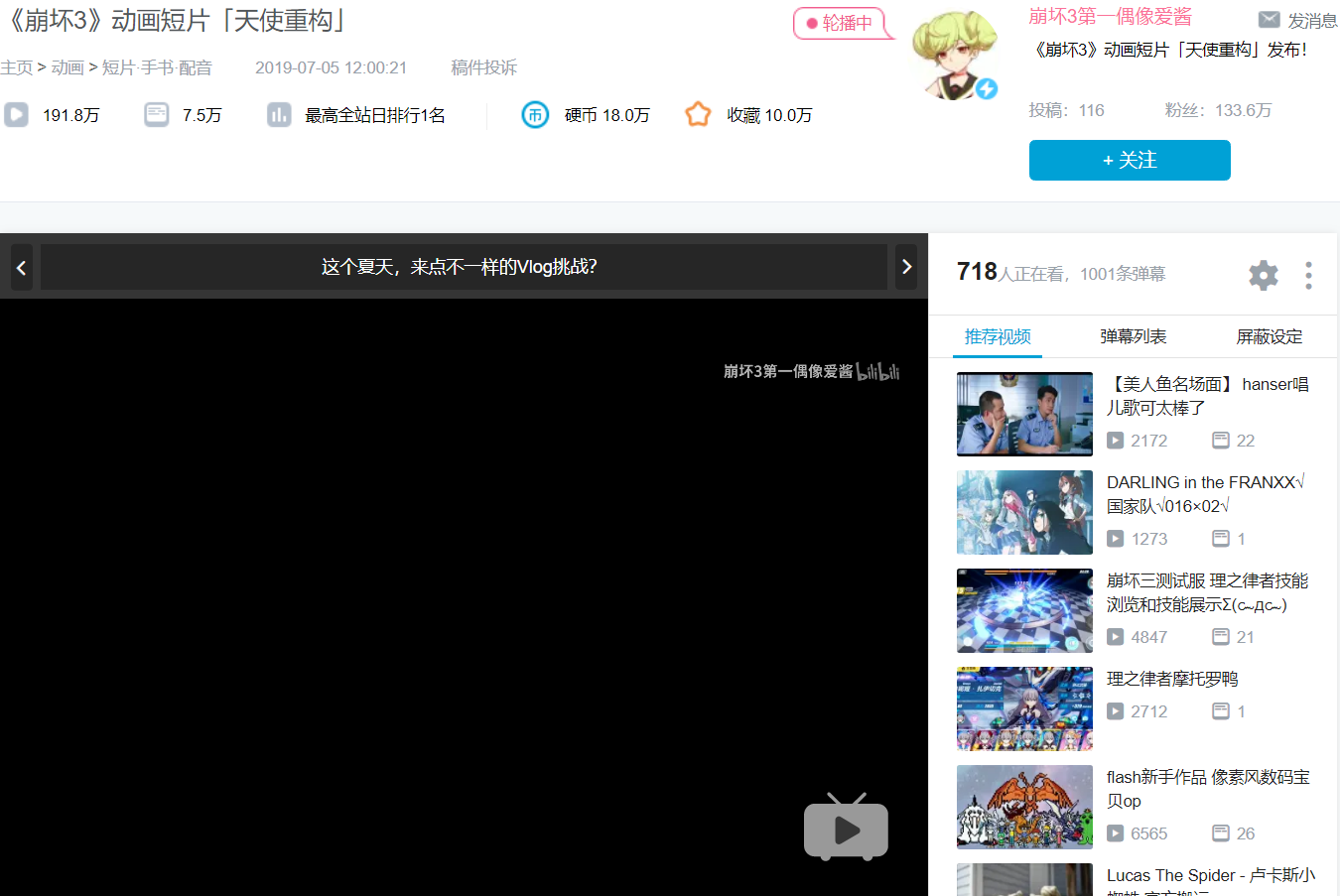Click the danmaku count icon next to 7.5万

[x=156, y=114]
